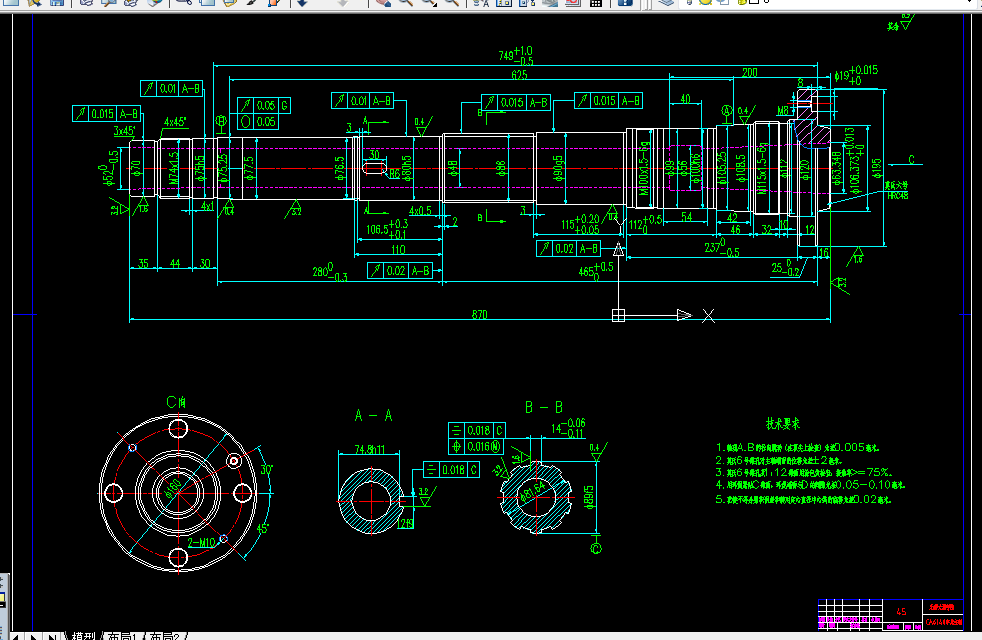Viewport: 982px width, 640px height.
Task: Select the 技术要求 heading
Action: (783, 424)
